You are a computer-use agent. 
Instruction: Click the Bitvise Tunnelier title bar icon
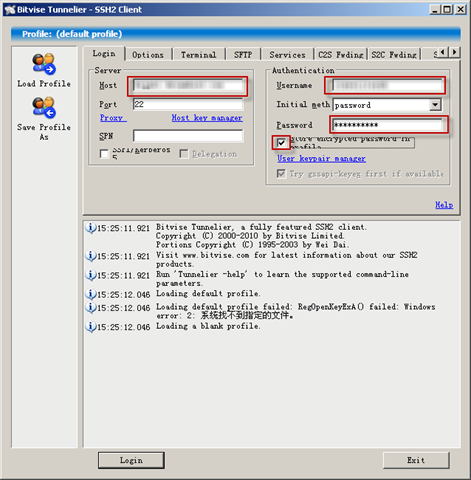pos(10,10)
